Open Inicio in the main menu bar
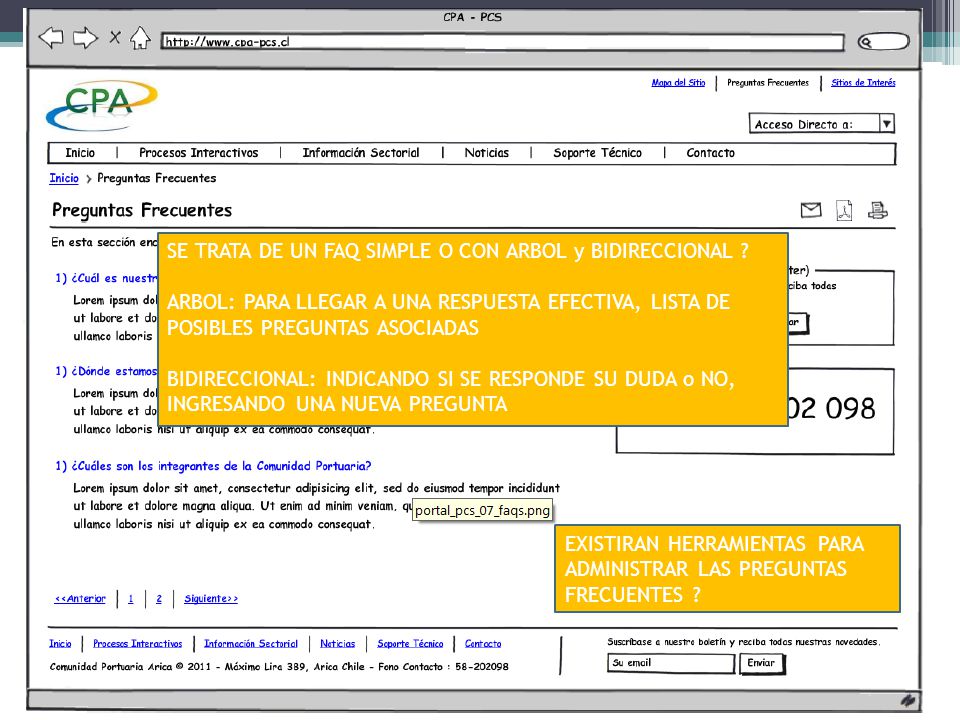Screen dimensions: 960x720 80,153
